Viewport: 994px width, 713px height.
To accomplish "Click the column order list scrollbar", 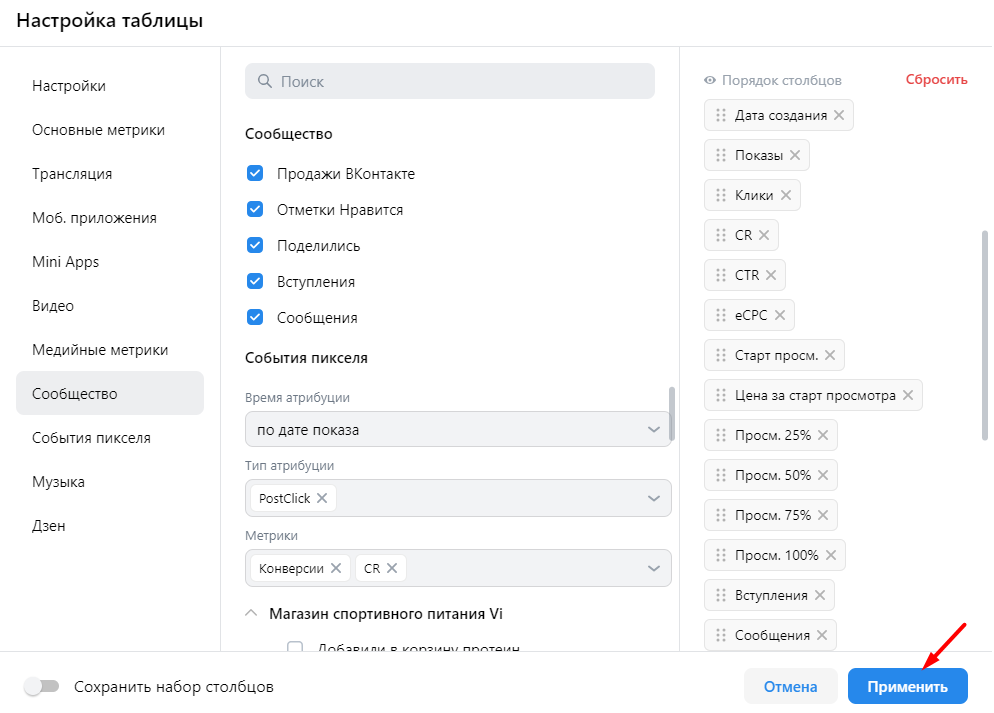I will pyautogui.click(x=985, y=335).
